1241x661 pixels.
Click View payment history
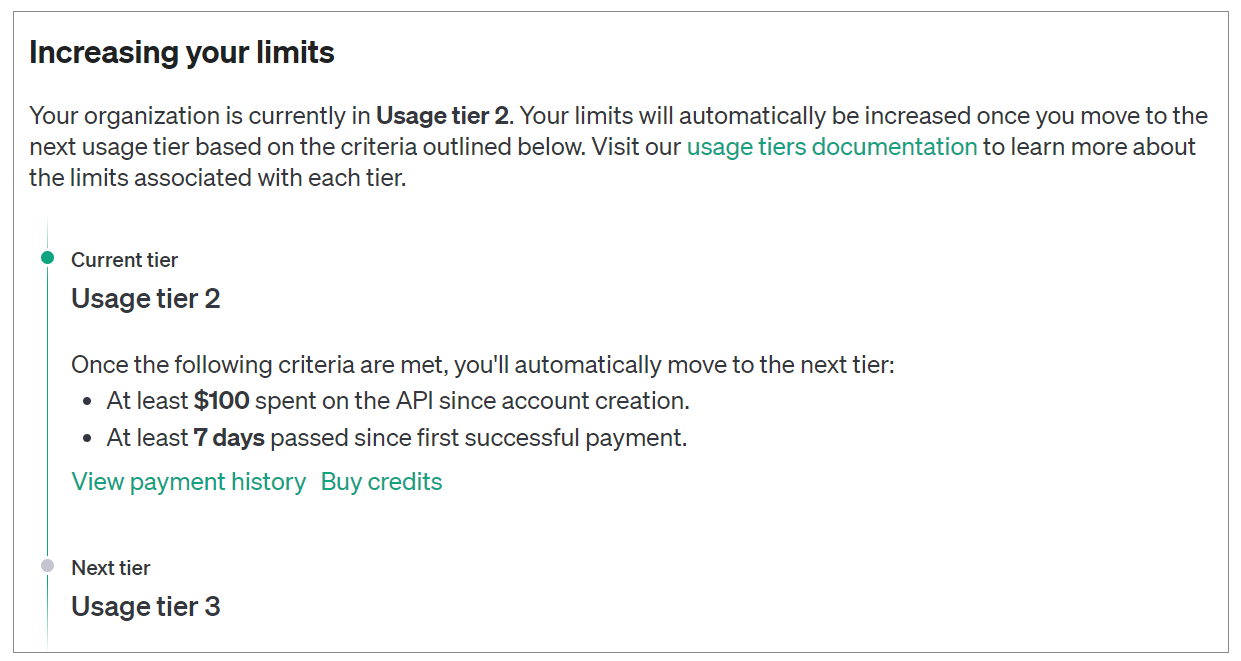pos(188,482)
